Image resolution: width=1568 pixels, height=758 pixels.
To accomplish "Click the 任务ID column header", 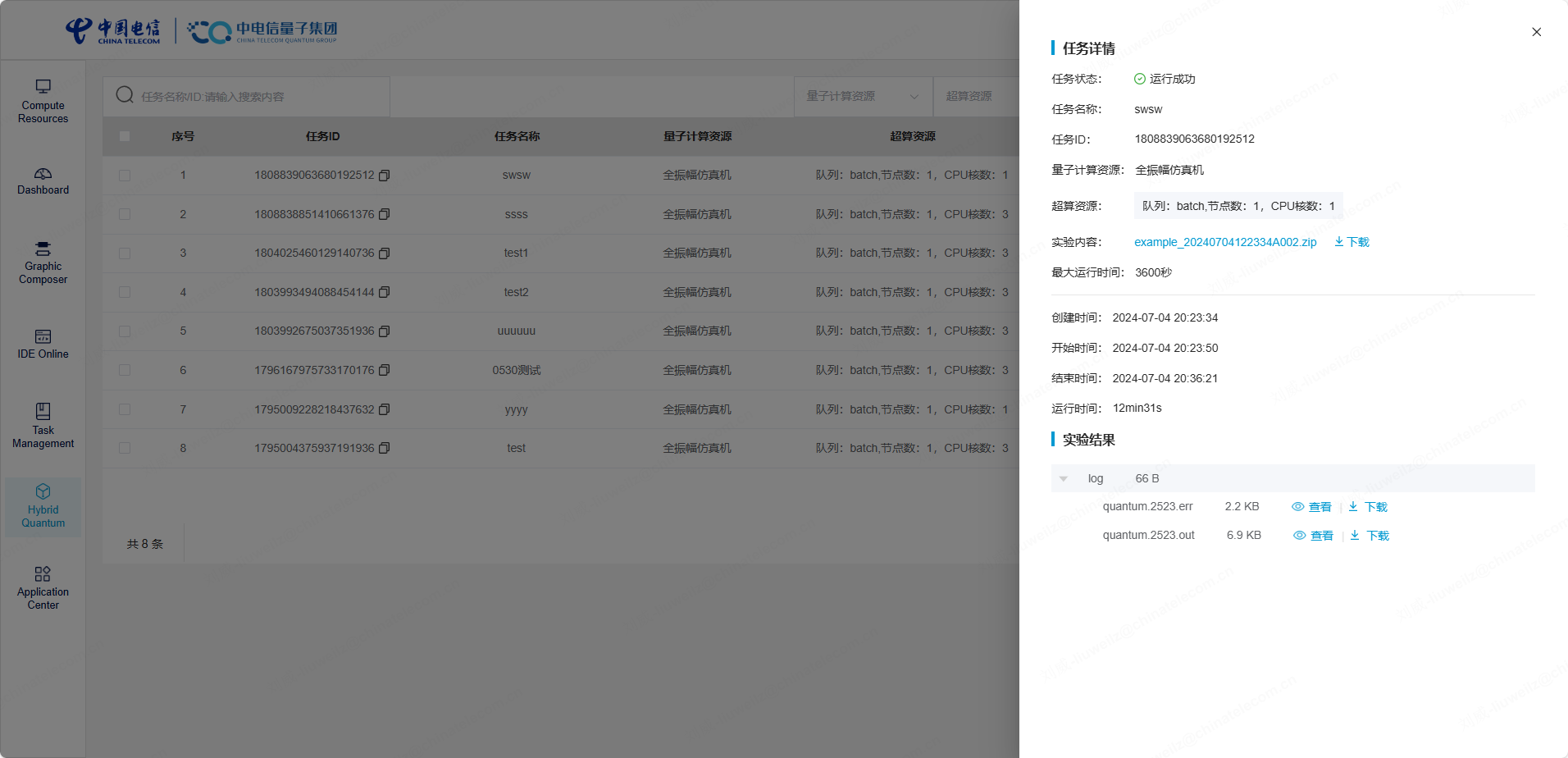I will [x=322, y=136].
